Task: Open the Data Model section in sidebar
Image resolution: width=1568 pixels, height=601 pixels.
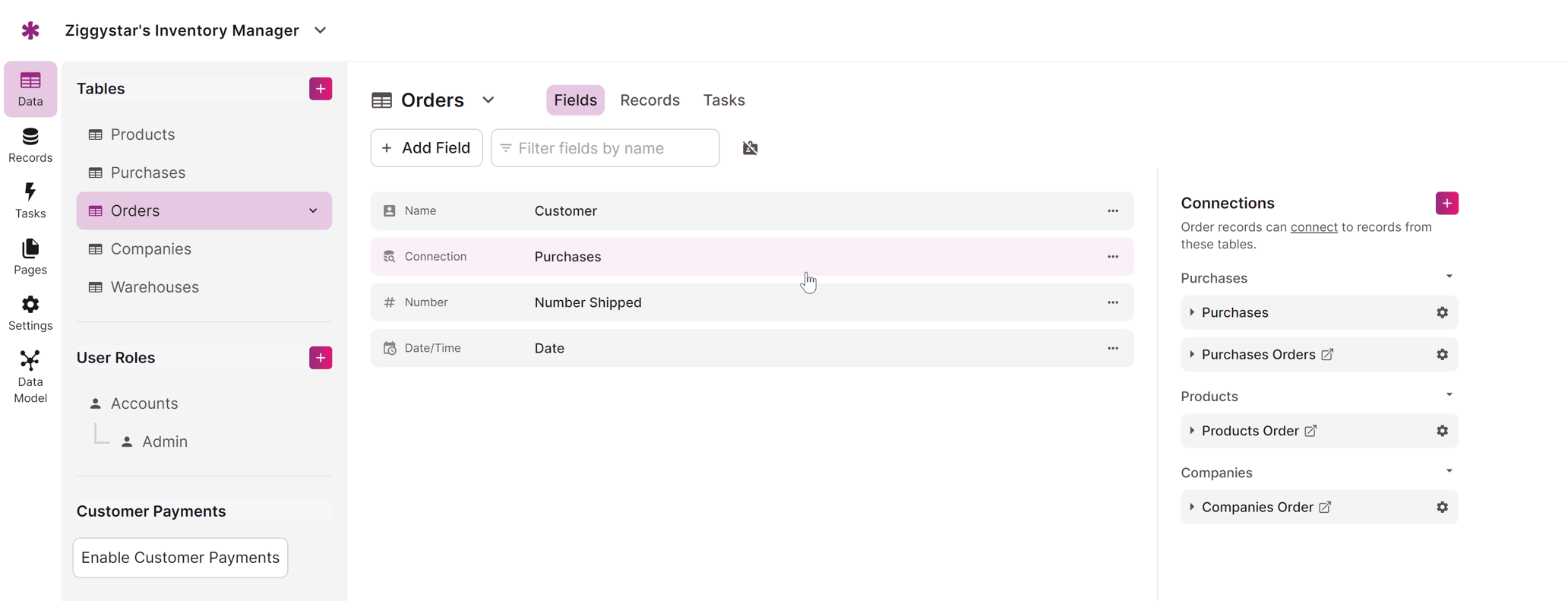Action: (x=30, y=377)
